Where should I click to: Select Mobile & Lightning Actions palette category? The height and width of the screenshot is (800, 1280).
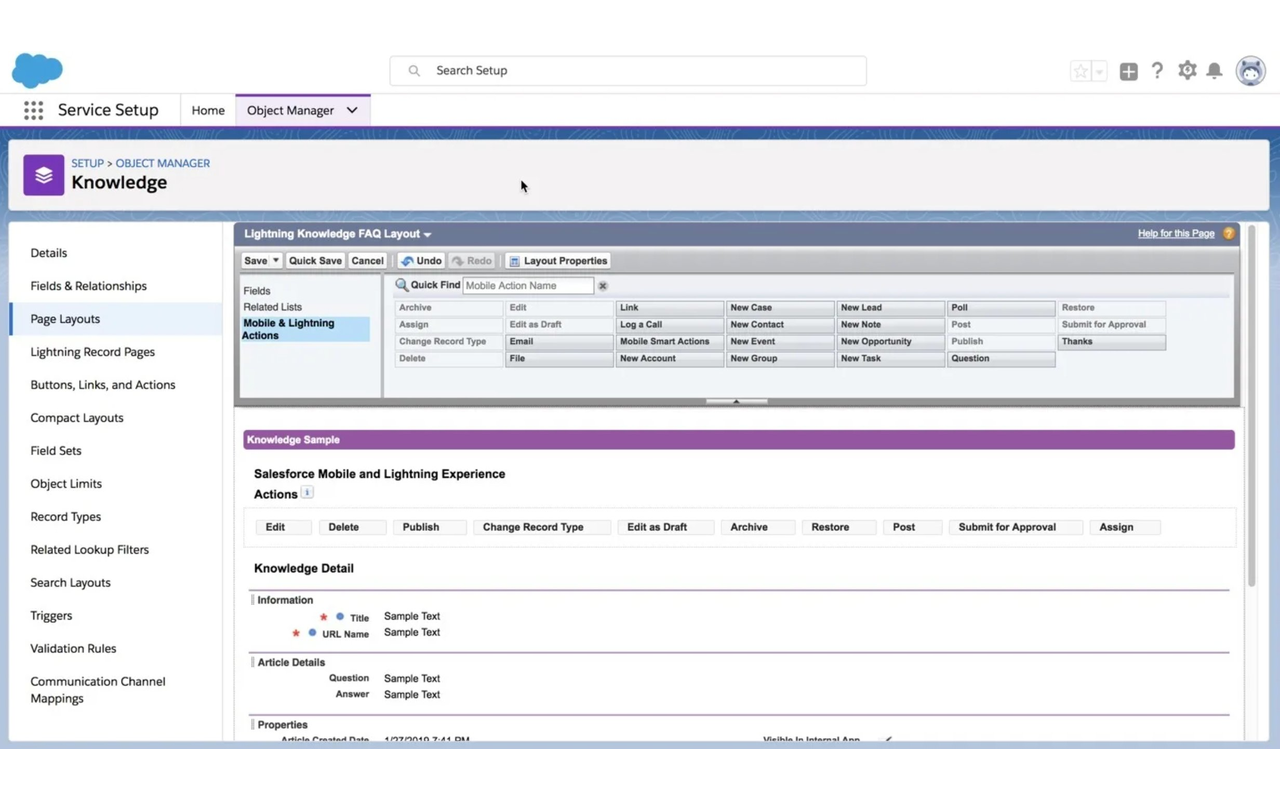tap(305, 329)
